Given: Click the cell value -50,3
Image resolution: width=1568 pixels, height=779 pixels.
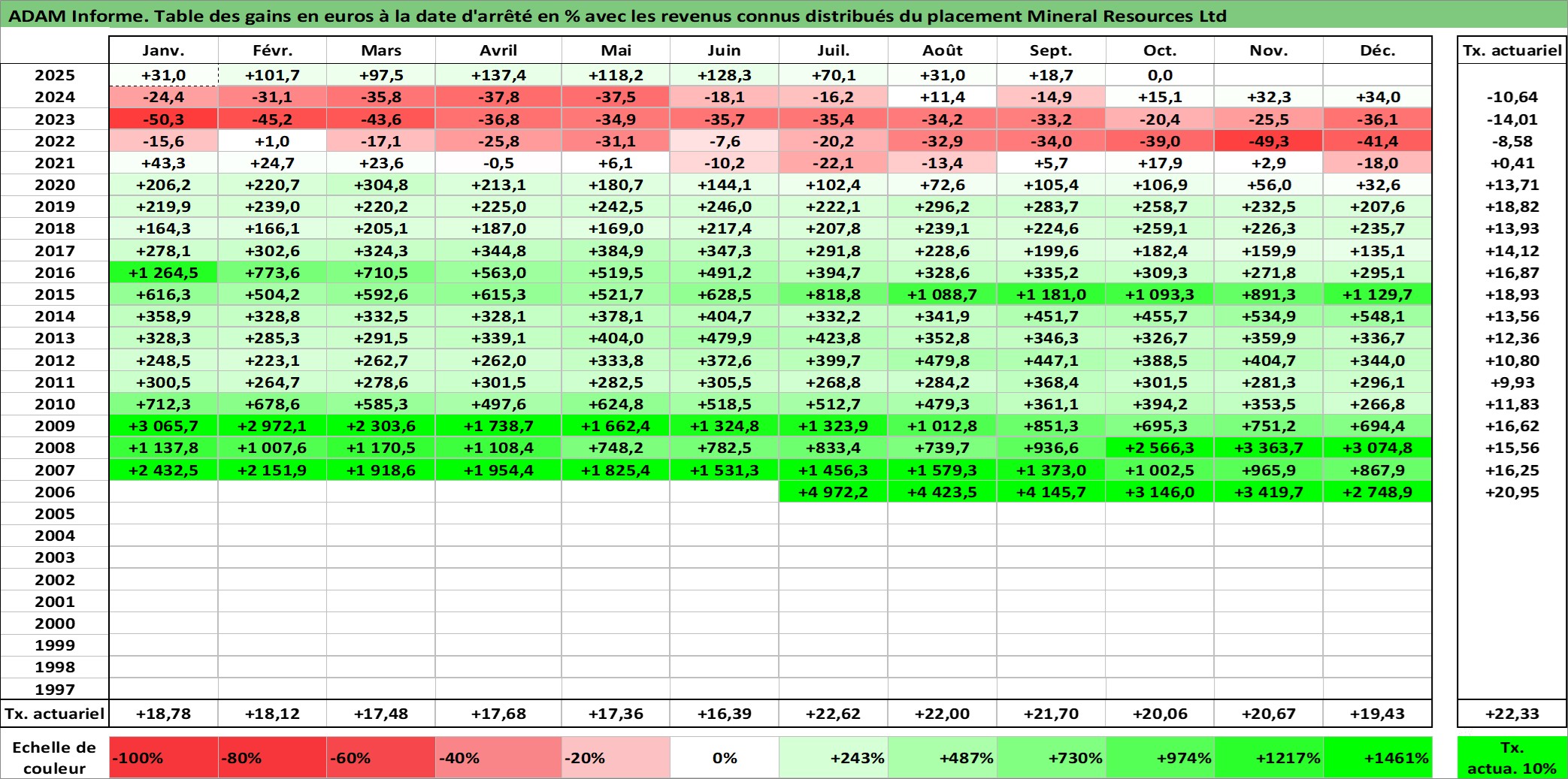Looking at the screenshot, I should 163,119.
